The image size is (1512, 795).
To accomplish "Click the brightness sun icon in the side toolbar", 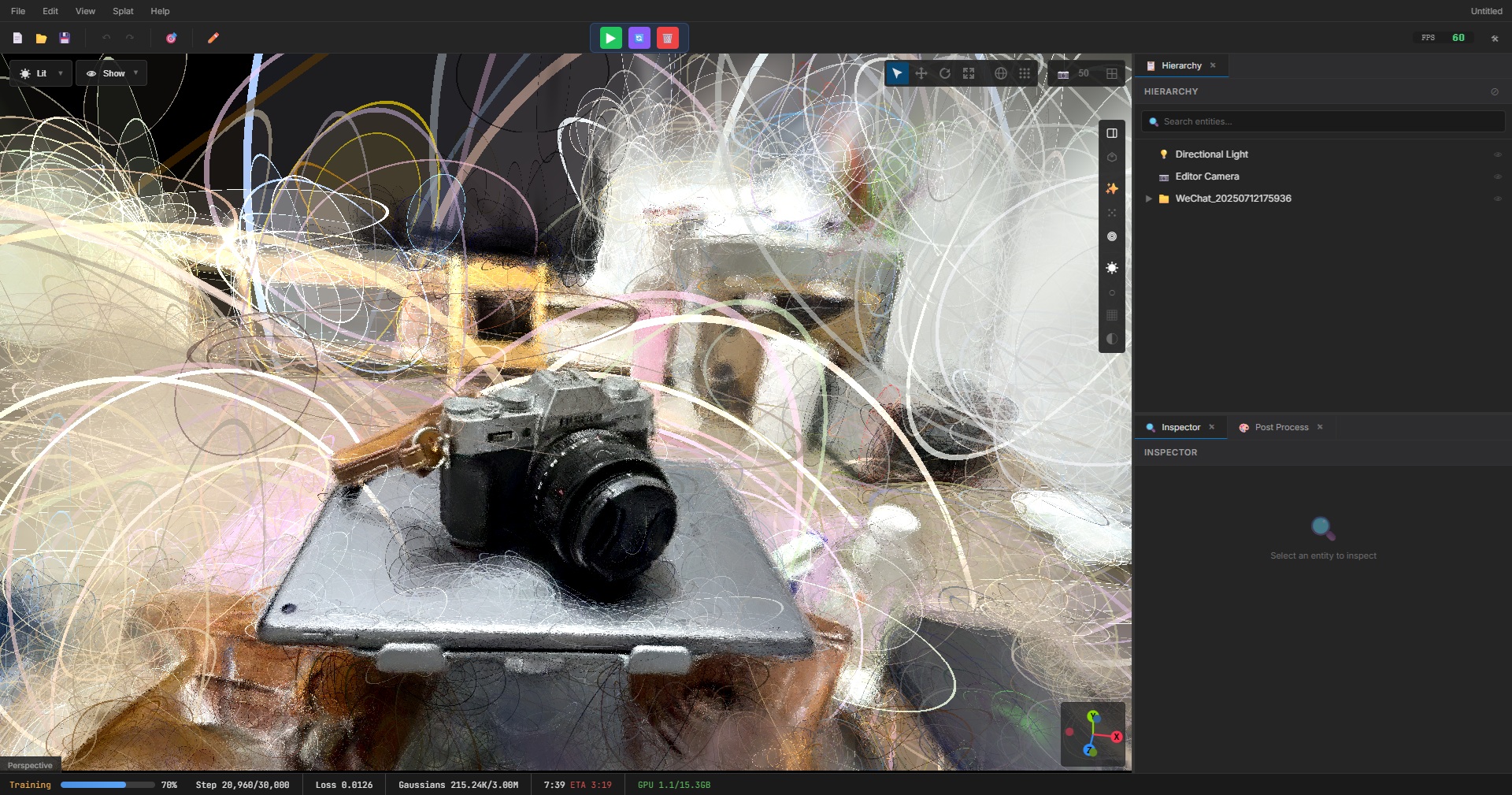I will coord(1112,269).
